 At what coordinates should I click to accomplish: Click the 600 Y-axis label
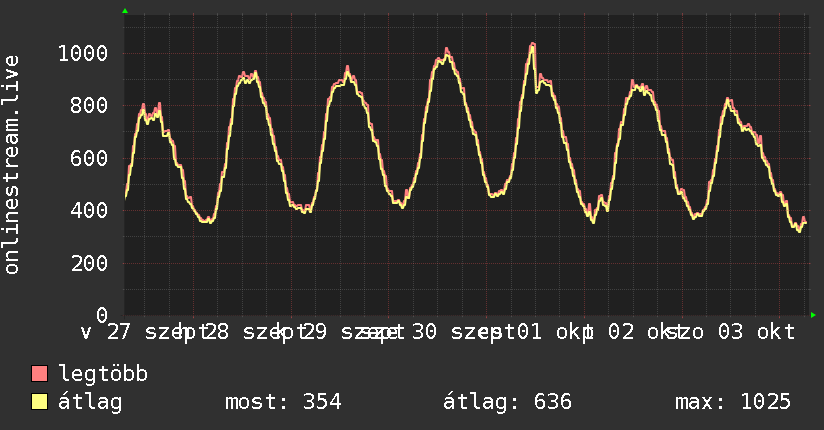(89, 158)
